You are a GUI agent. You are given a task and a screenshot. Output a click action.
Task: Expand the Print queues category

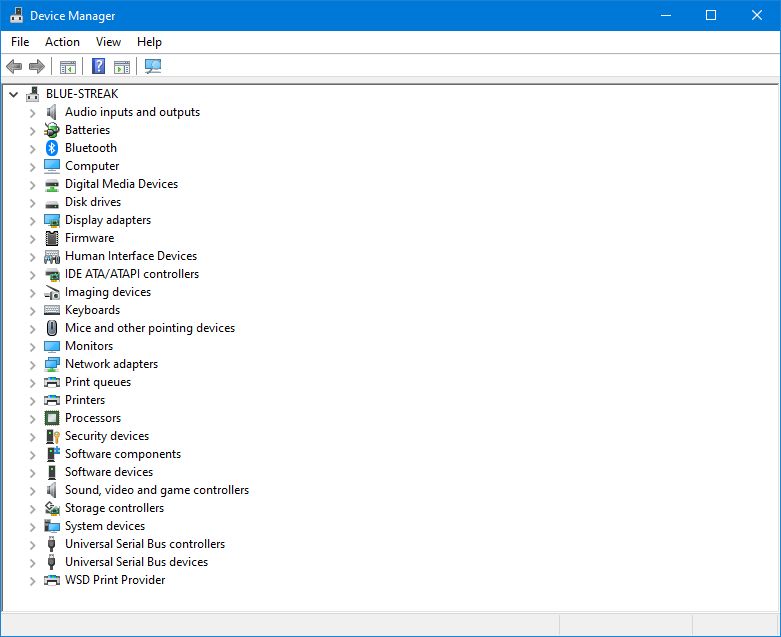pos(32,382)
